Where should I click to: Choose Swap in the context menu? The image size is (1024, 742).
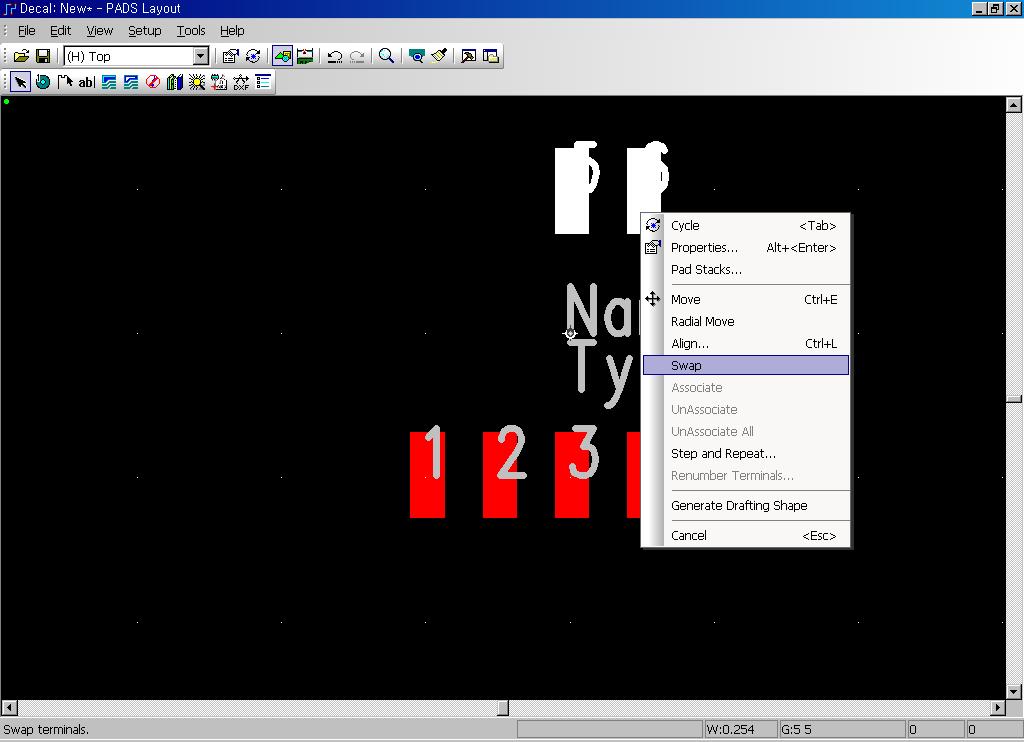tap(746, 366)
